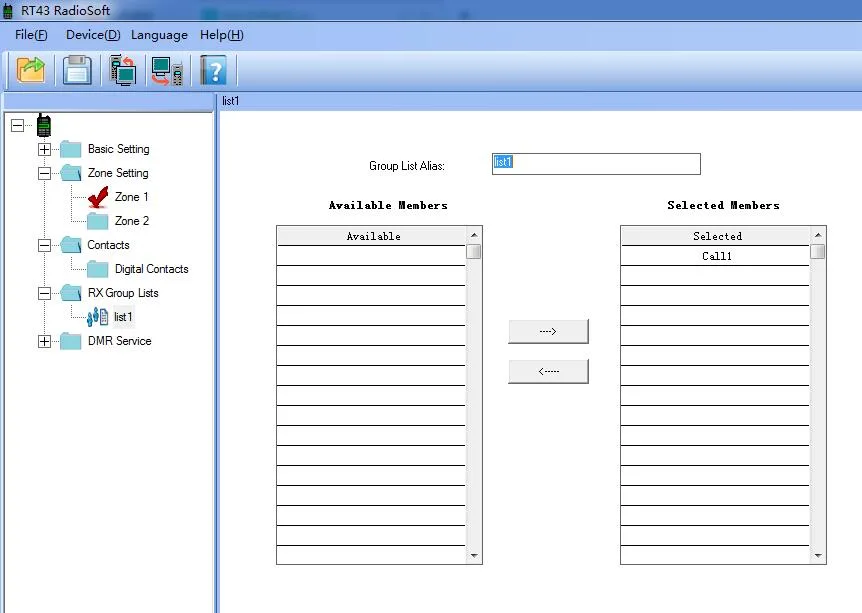Image resolution: width=862 pixels, height=613 pixels.
Task: Select Call1 in Selected Members list
Action: tap(717, 256)
